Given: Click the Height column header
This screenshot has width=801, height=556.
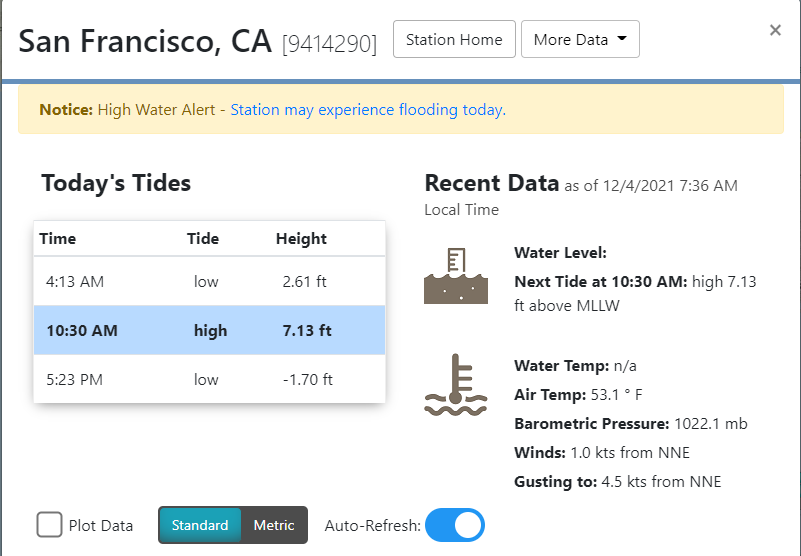Looking at the screenshot, I should [x=301, y=239].
